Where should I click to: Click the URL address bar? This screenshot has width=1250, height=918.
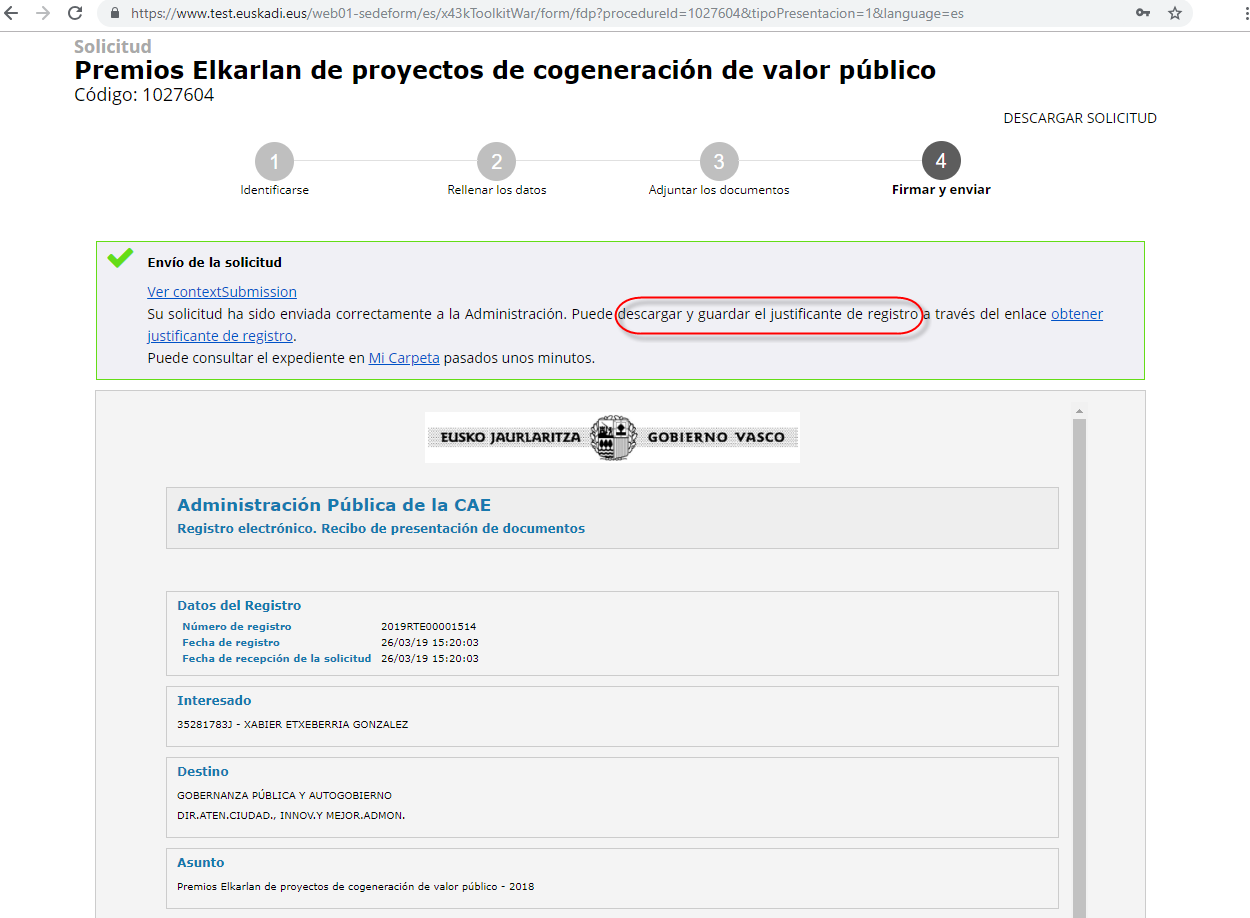click(x=600, y=14)
